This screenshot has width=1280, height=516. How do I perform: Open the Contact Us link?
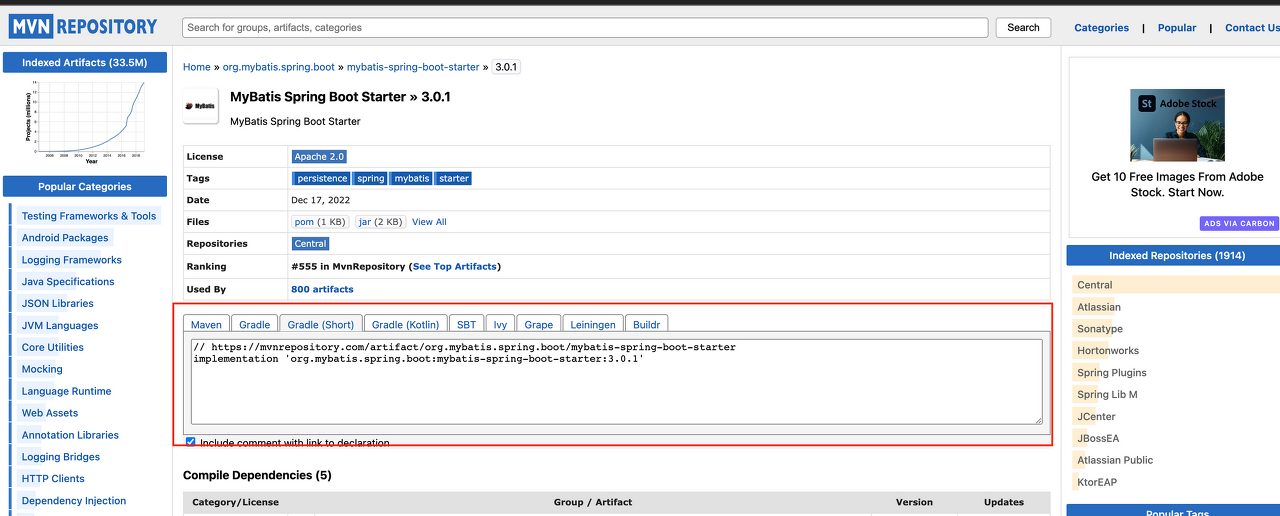pos(1252,28)
